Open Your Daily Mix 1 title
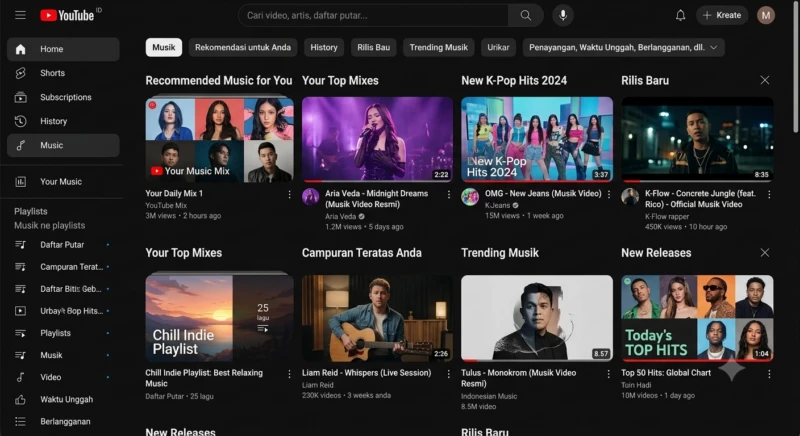This screenshot has width=800, height=436. [x=174, y=193]
